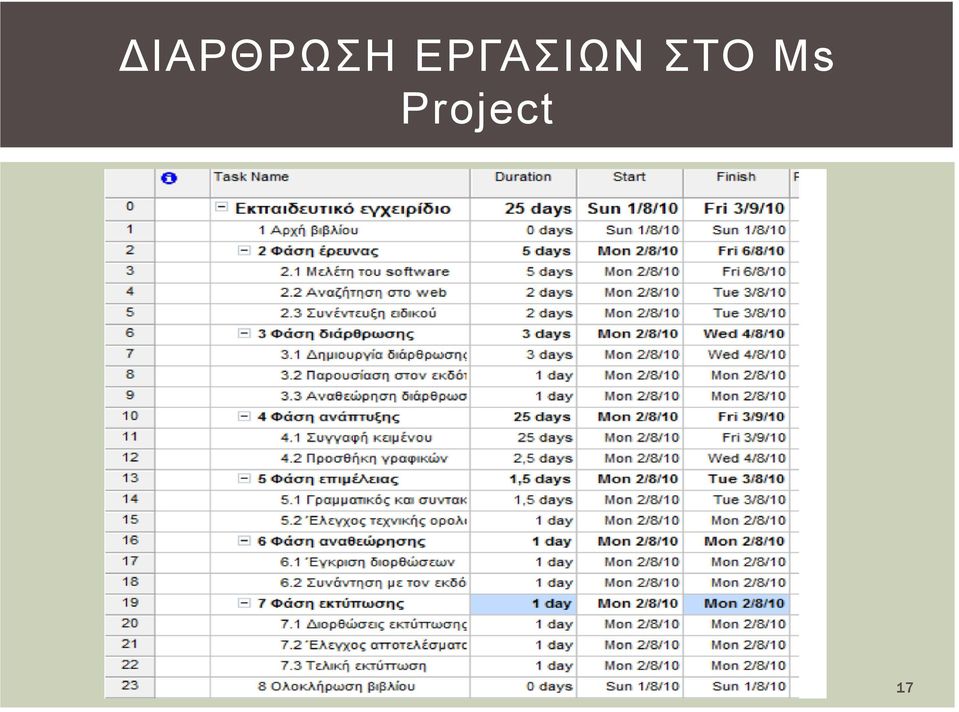Select the task 8 Ολοκλήρωση βιβλίου
The height and width of the screenshot is (712, 959).
336,686
